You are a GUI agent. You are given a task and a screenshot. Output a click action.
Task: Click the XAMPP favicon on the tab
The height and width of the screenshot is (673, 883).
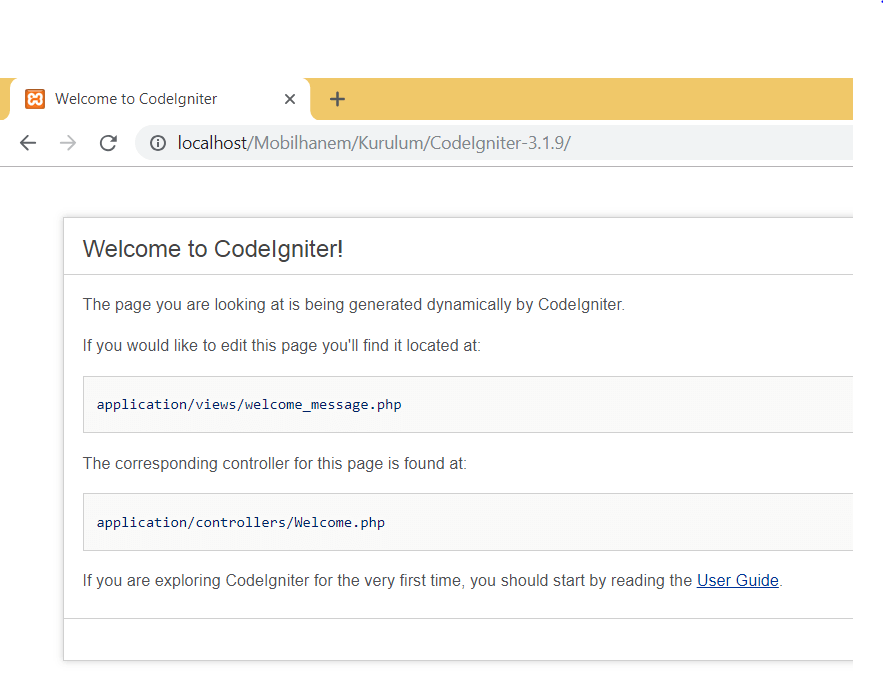click(35, 99)
